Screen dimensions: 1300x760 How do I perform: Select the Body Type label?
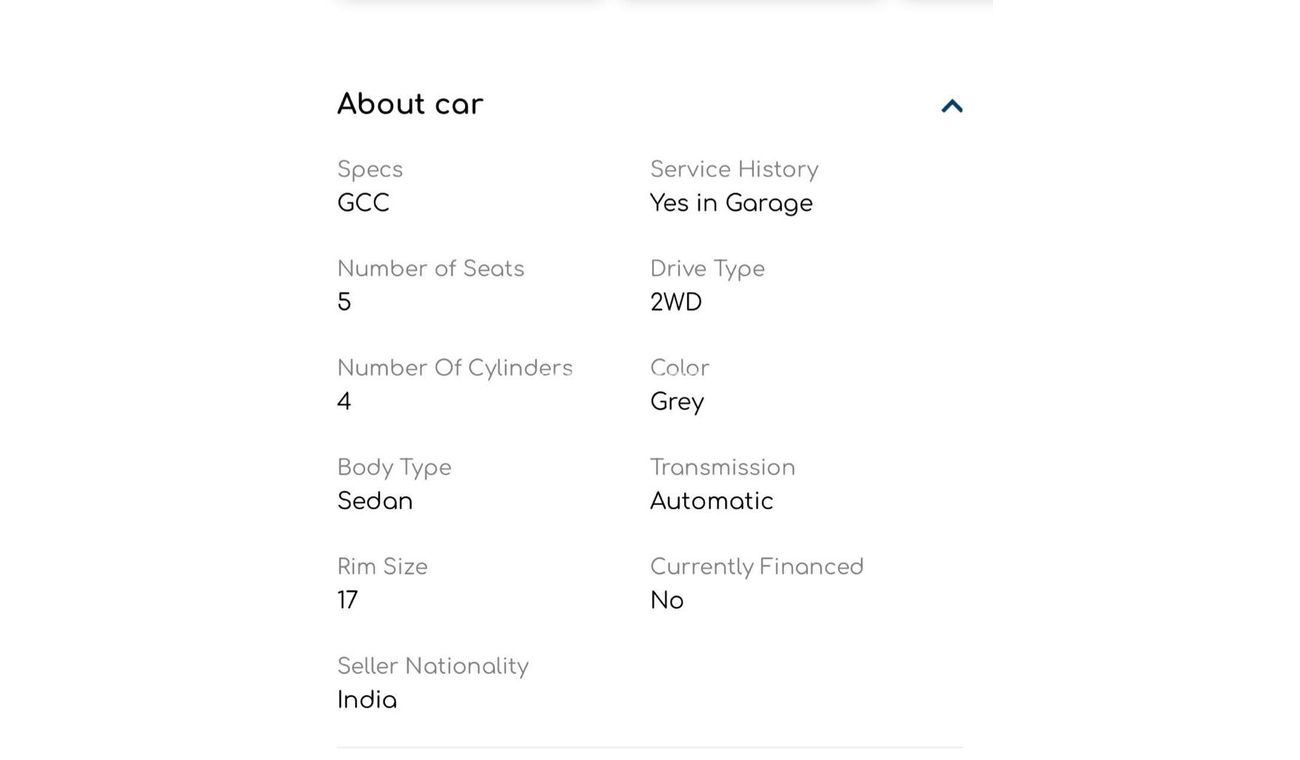[x=394, y=468]
